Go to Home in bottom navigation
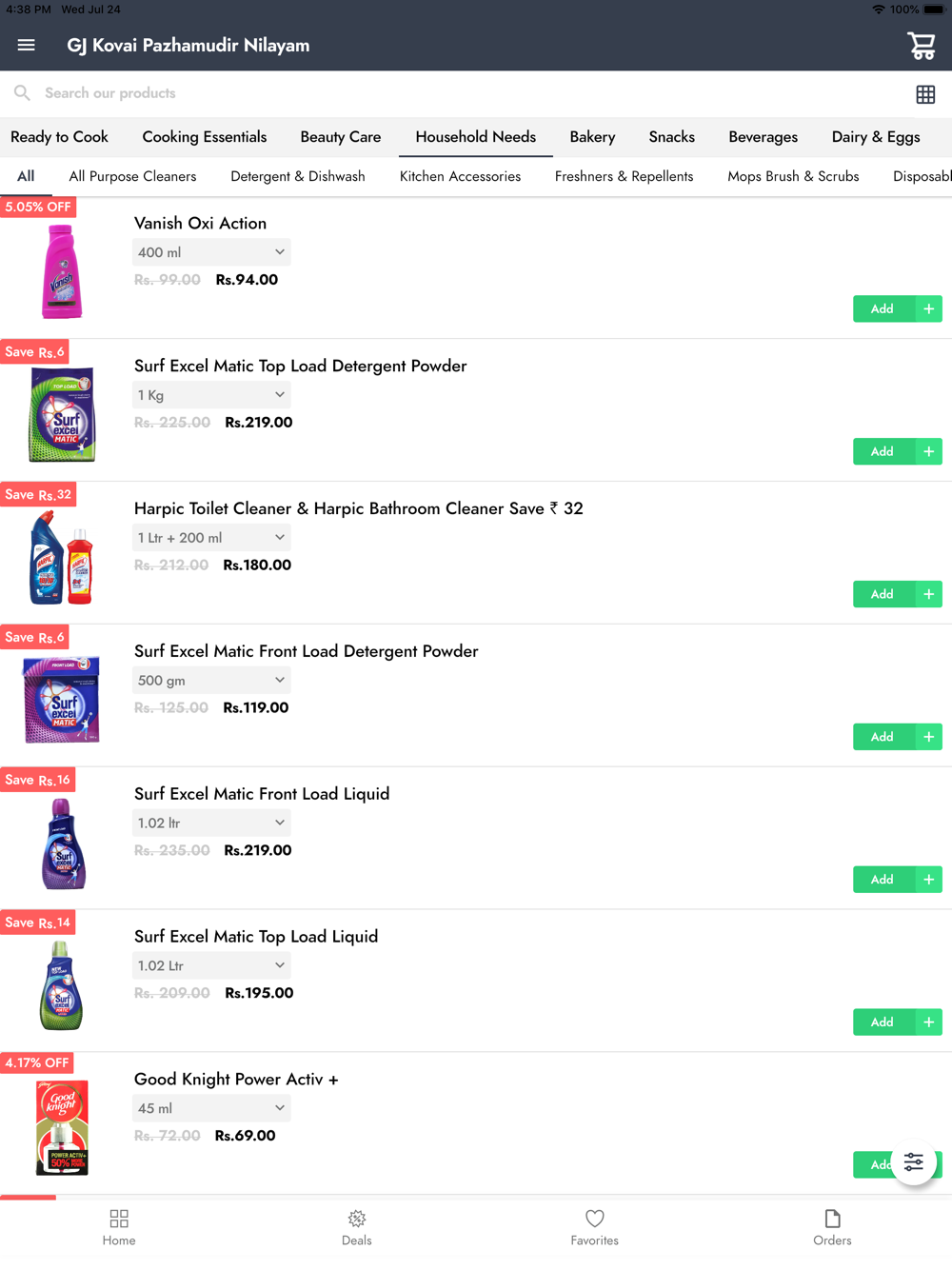The height and width of the screenshot is (1270, 952). 119,1228
